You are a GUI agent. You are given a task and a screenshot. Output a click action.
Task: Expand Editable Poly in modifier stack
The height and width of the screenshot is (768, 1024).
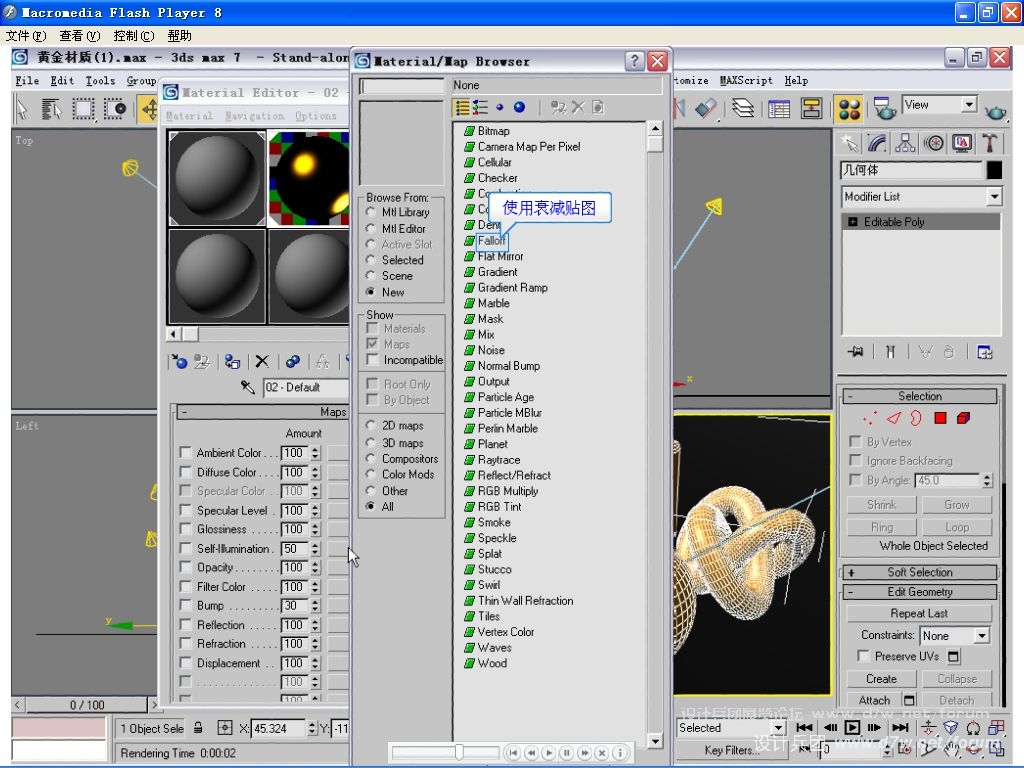point(852,222)
